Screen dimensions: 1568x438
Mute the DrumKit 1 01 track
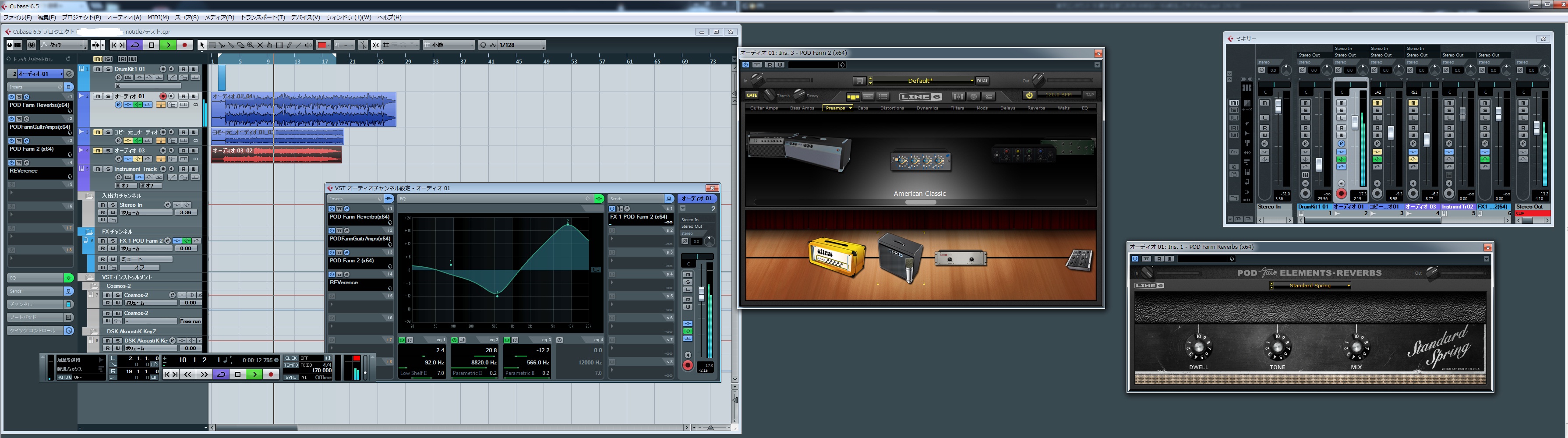97,69
